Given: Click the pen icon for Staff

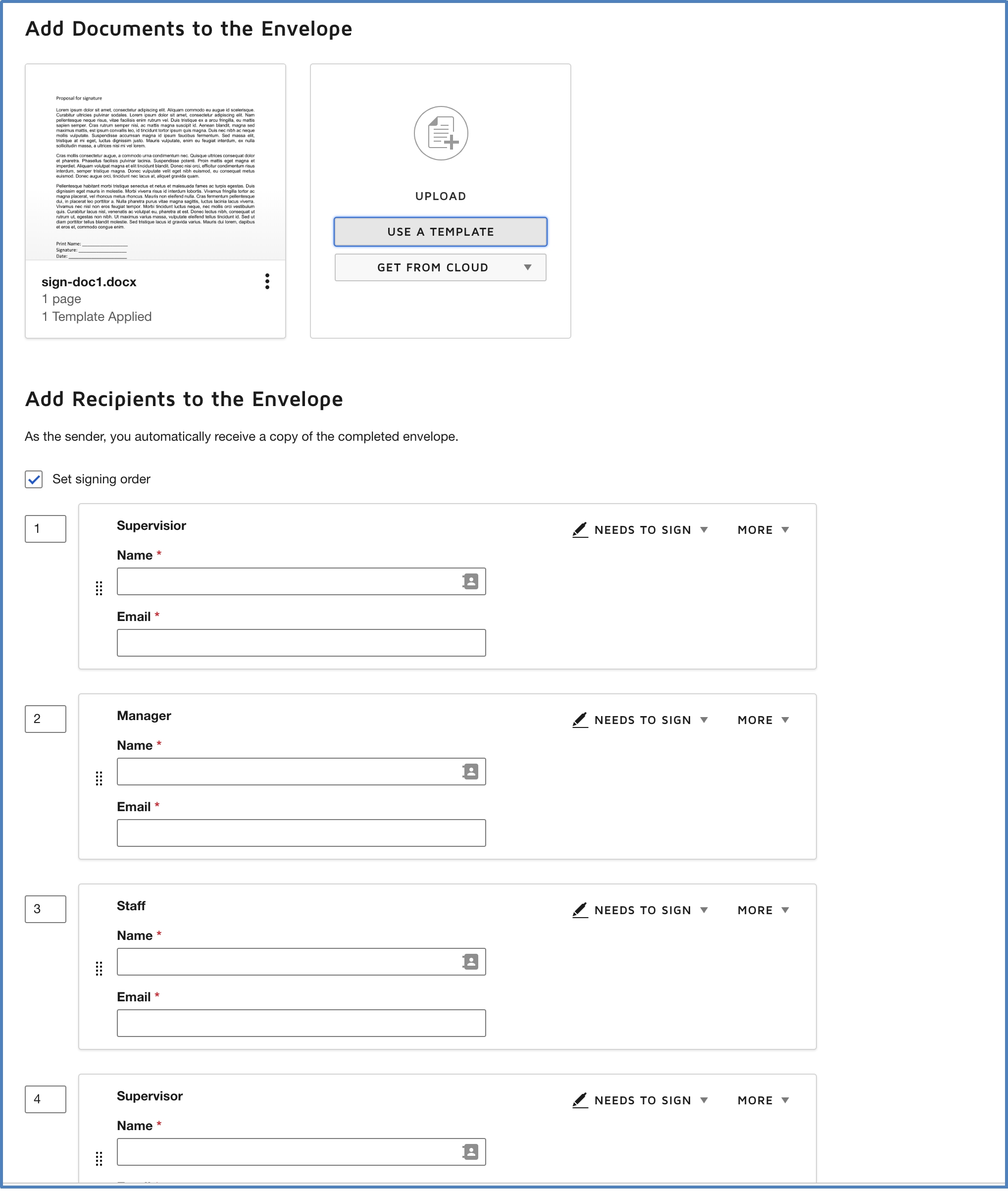Looking at the screenshot, I should click(580, 910).
